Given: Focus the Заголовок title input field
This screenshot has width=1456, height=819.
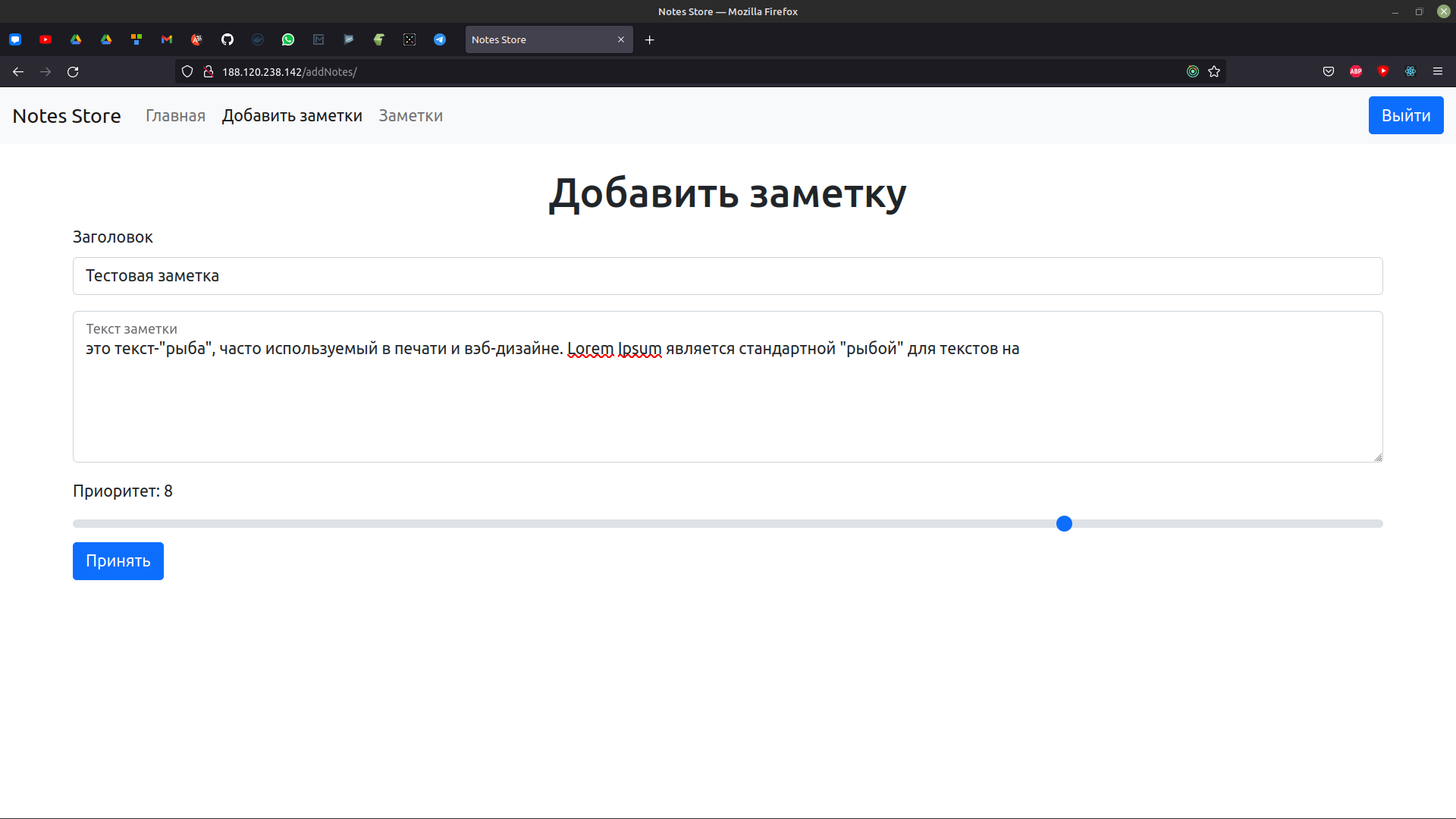Looking at the screenshot, I should pyautogui.click(x=727, y=276).
